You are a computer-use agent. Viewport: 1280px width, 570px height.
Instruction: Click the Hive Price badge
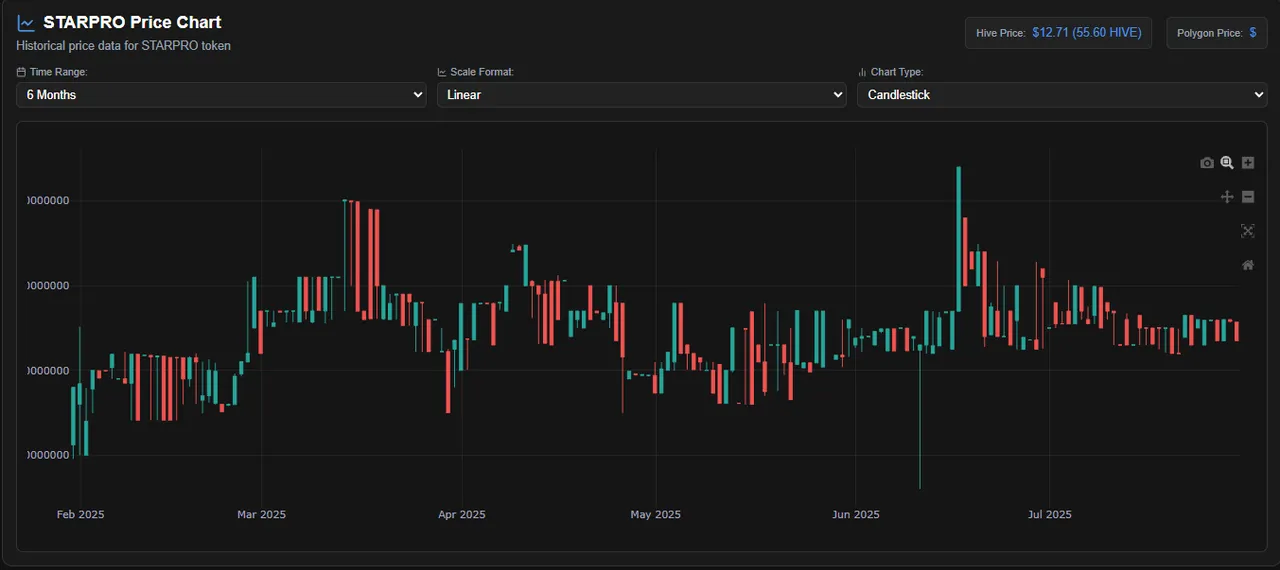click(1058, 33)
